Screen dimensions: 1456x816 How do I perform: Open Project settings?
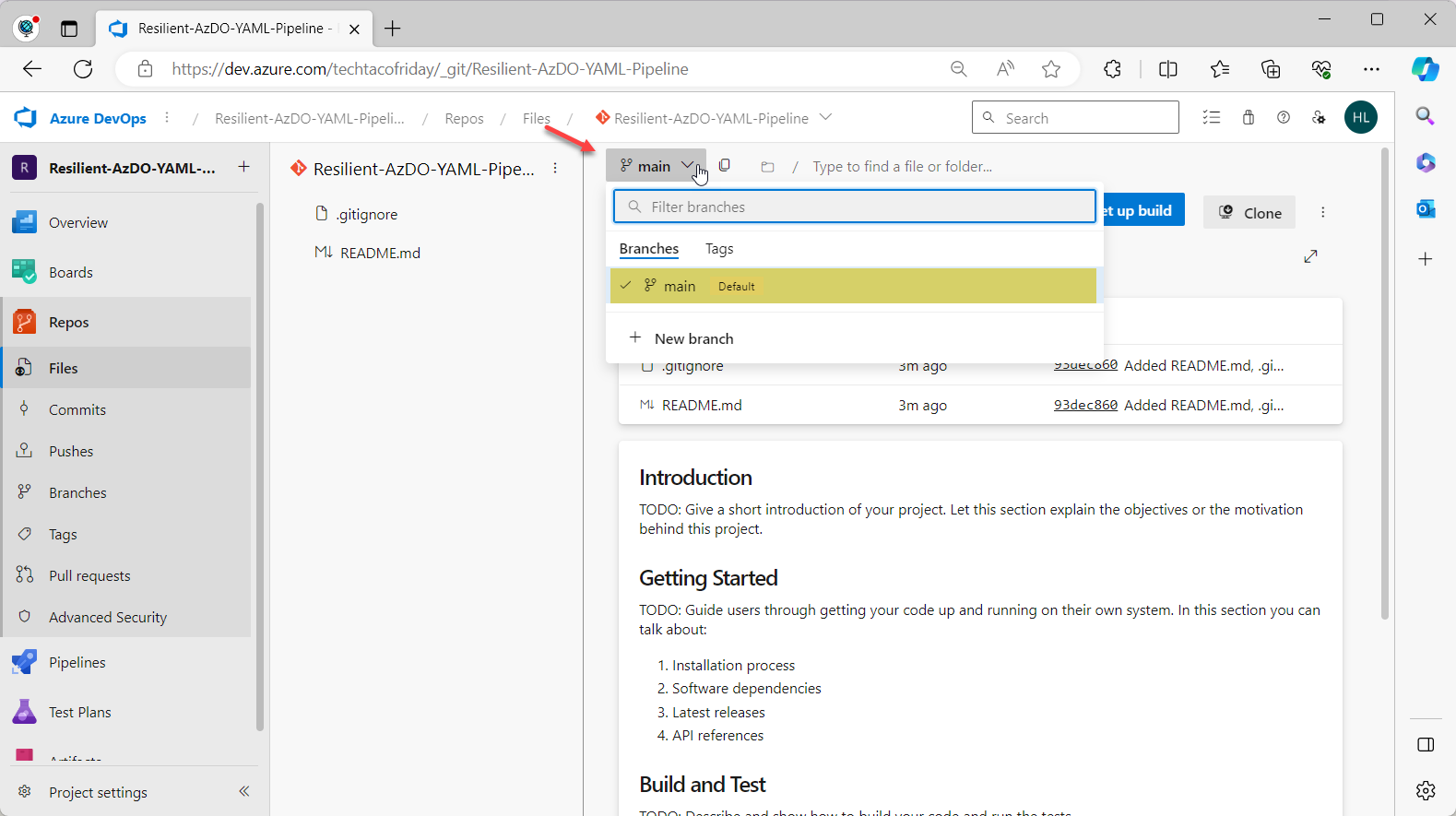tap(98, 792)
